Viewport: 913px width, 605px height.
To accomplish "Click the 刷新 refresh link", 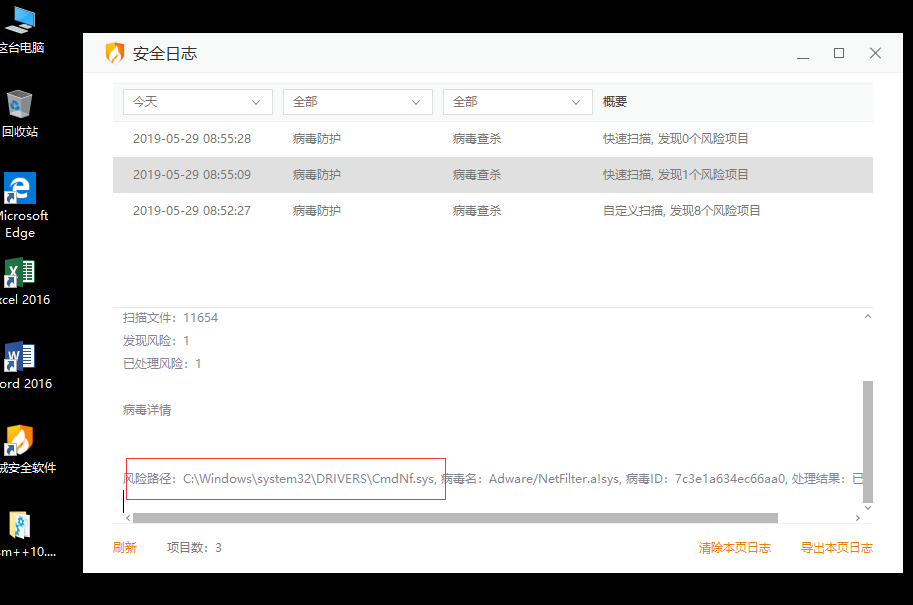I will coord(124,547).
